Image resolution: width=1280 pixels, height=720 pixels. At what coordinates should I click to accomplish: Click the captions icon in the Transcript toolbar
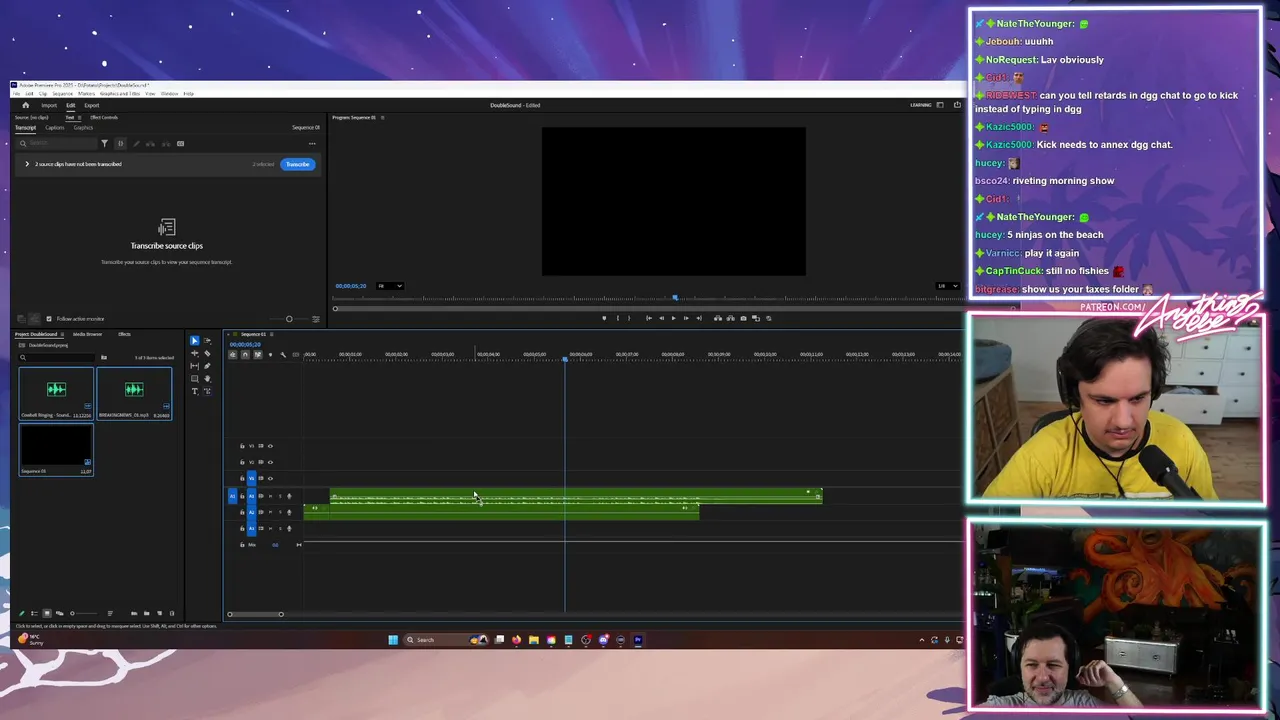(x=180, y=144)
